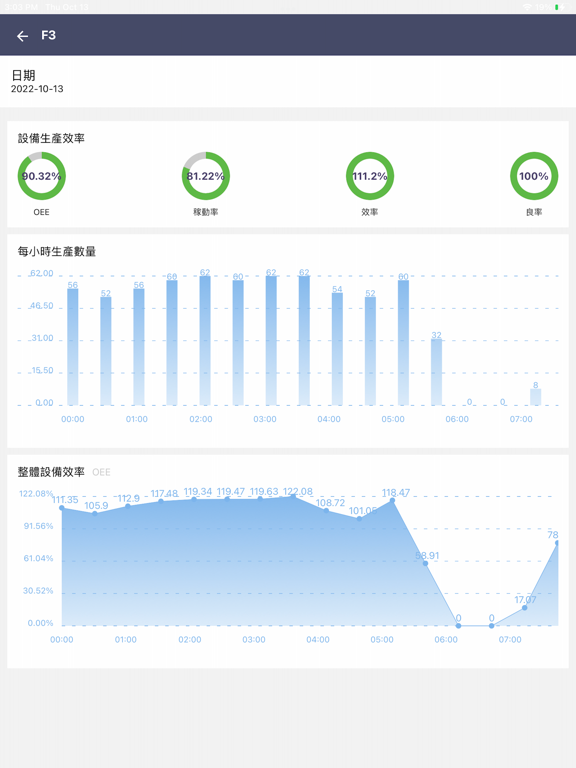Tap the 105.9 data point on OEE line
The height and width of the screenshot is (768, 576).
pyautogui.click(x=95, y=513)
